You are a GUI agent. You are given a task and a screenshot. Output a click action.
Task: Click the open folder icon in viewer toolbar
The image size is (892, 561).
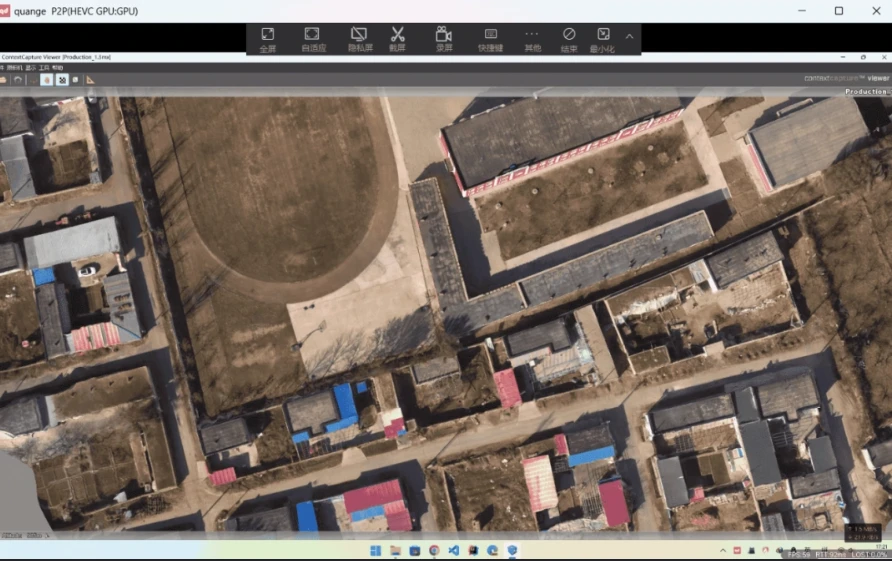click(4, 79)
